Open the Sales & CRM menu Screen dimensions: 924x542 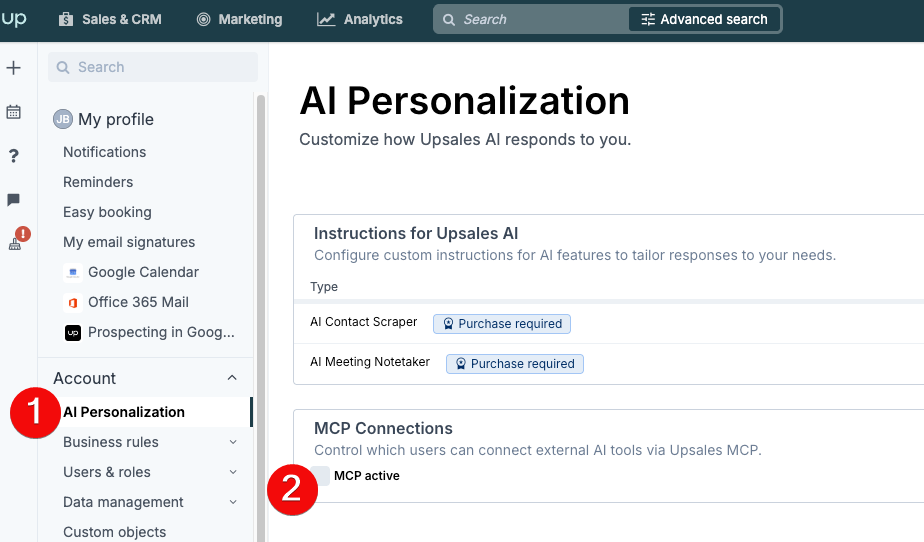coord(110,19)
